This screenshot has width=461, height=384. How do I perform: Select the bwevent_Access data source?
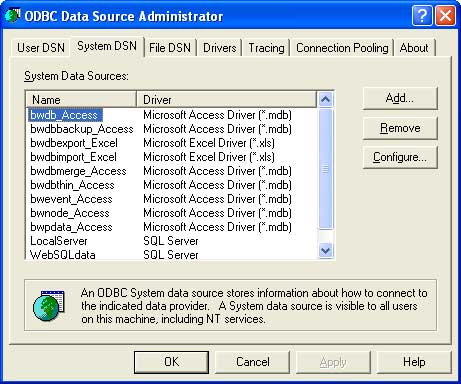point(71,199)
